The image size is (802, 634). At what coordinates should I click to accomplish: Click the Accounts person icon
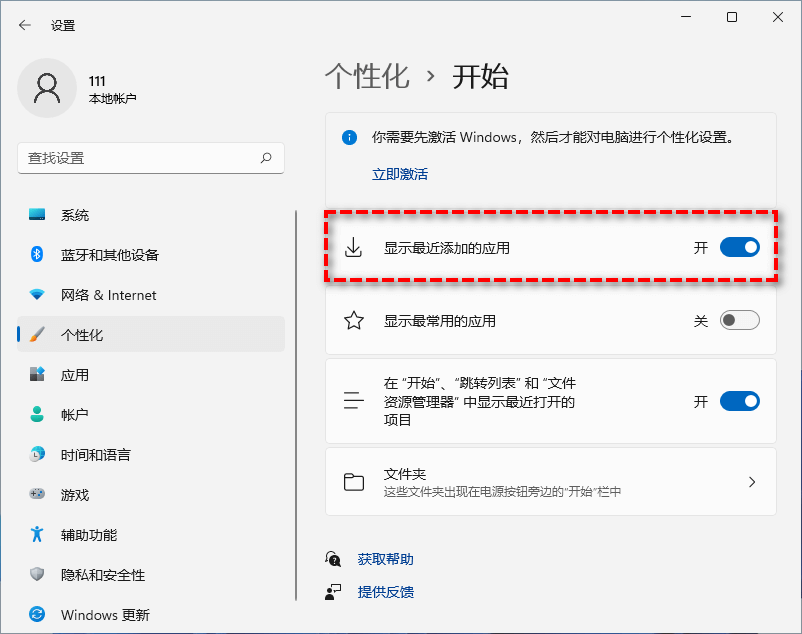pyautogui.click(x=37, y=414)
